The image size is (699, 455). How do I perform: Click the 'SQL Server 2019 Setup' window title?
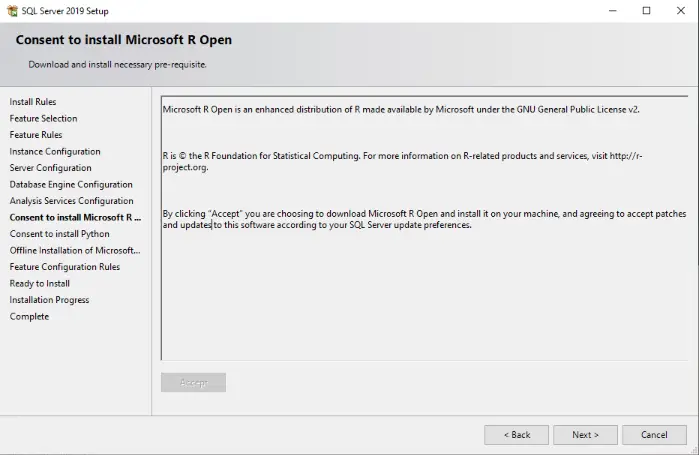(65, 11)
